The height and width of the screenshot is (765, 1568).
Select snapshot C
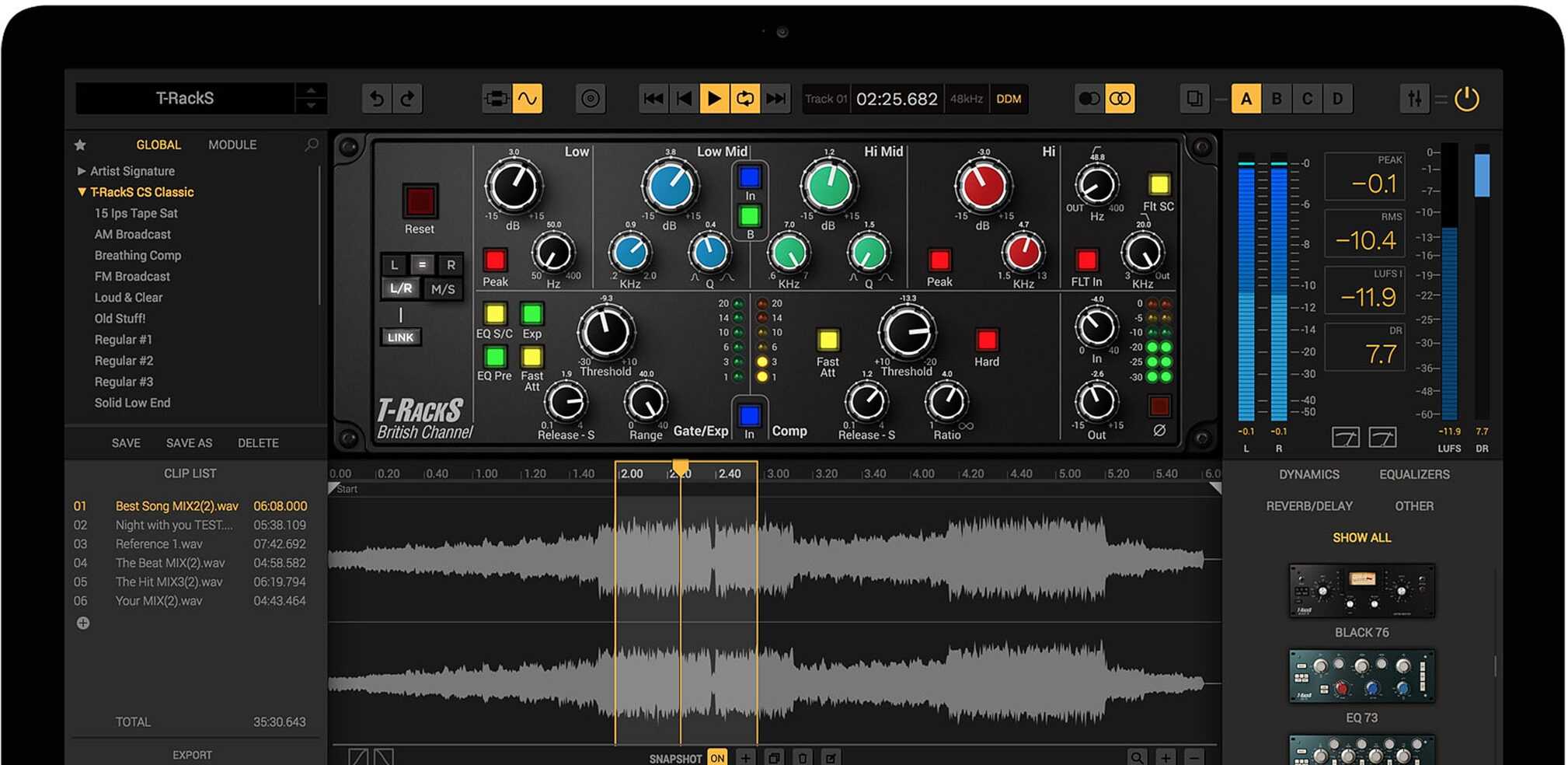[x=1307, y=99]
